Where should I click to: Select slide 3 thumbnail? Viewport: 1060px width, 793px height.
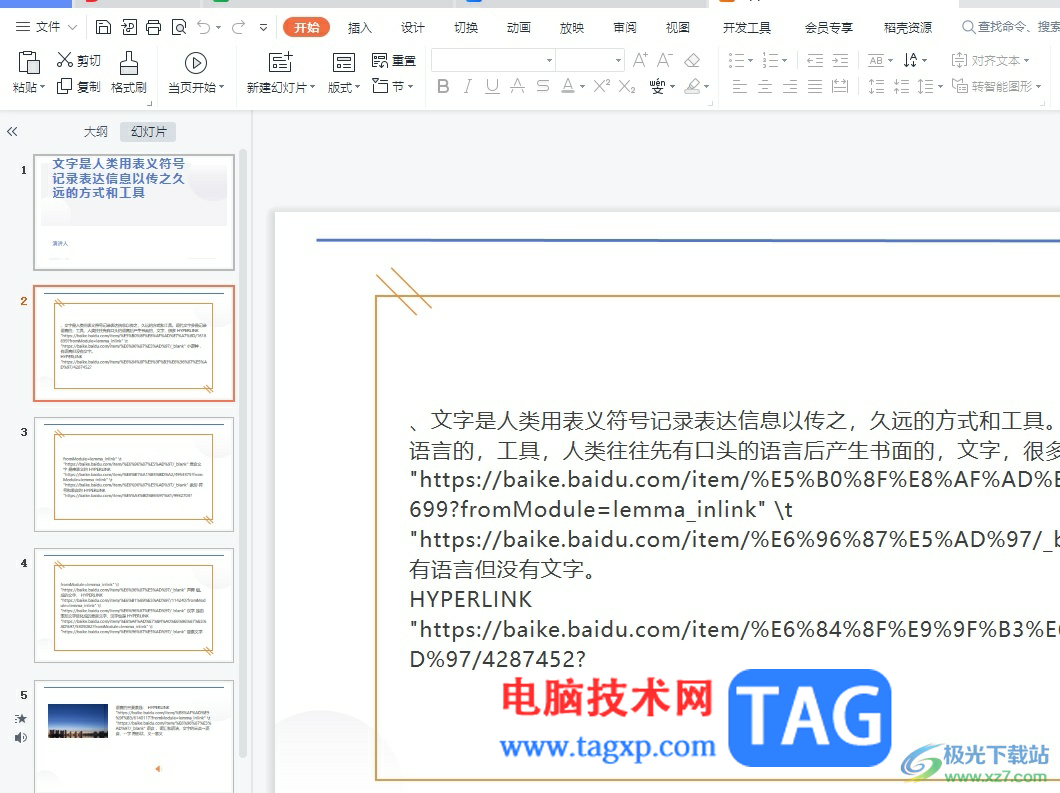(x=134, y=475)
